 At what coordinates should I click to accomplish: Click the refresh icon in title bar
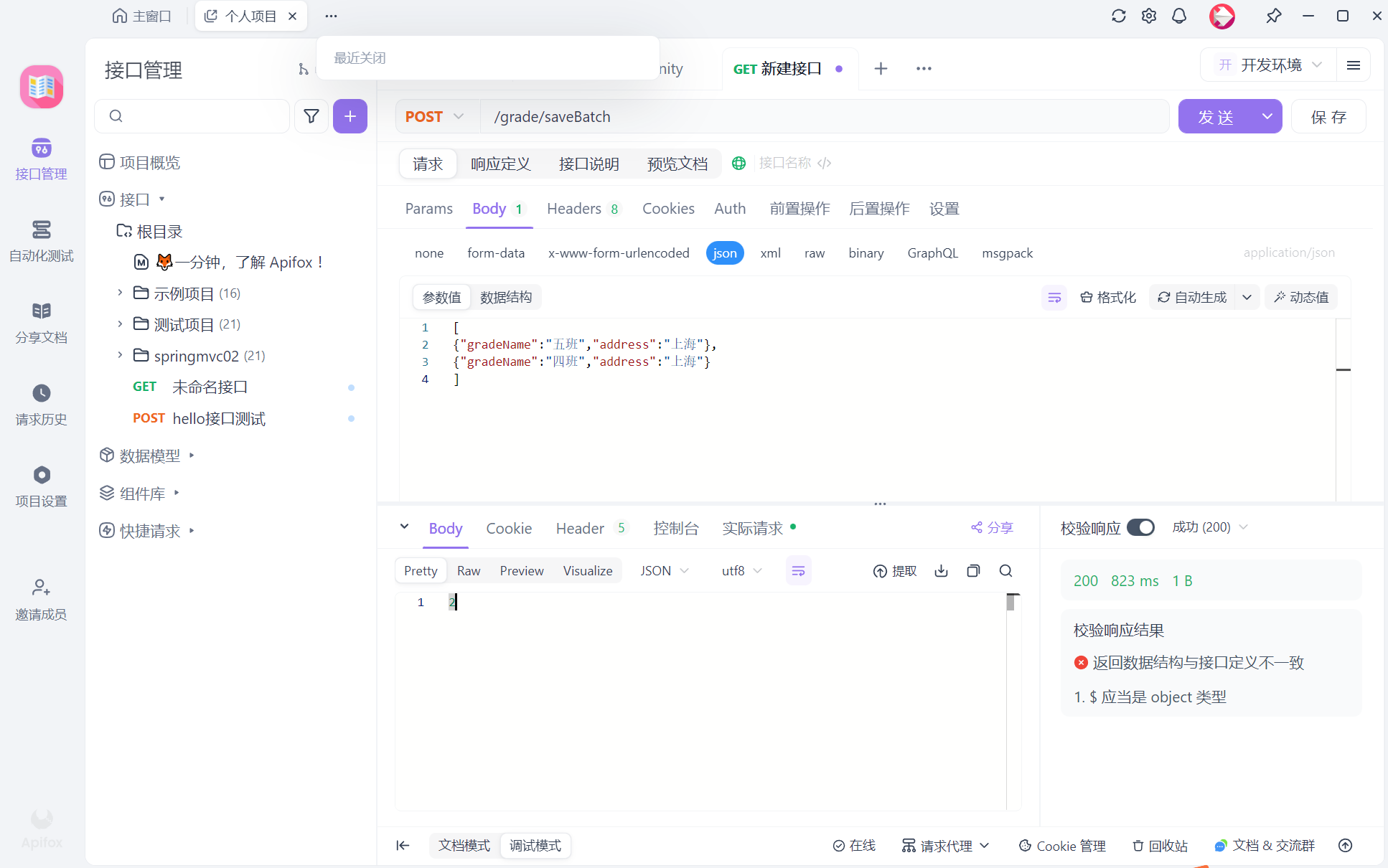point(1118,16)
